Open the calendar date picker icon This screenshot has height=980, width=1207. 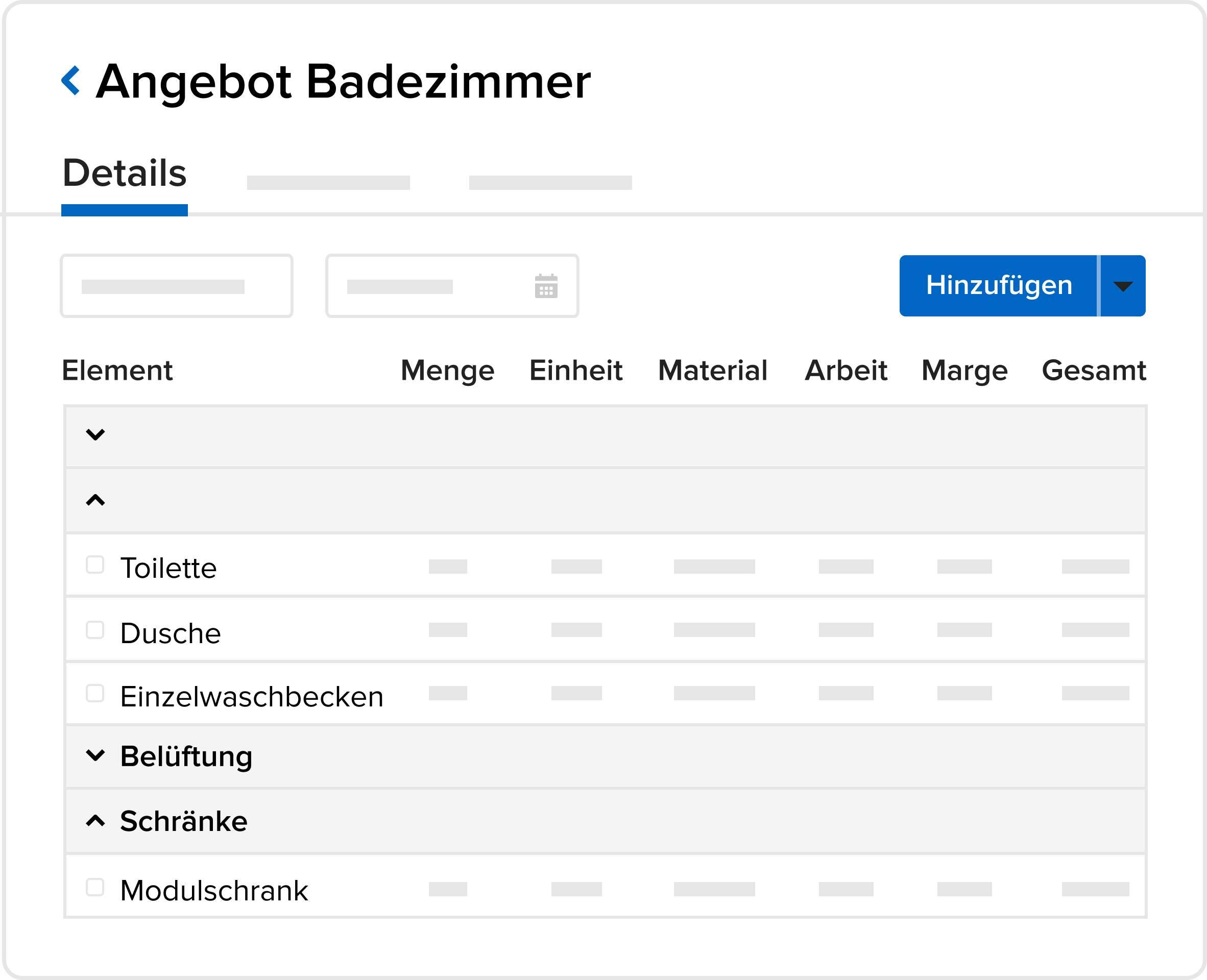546,286
